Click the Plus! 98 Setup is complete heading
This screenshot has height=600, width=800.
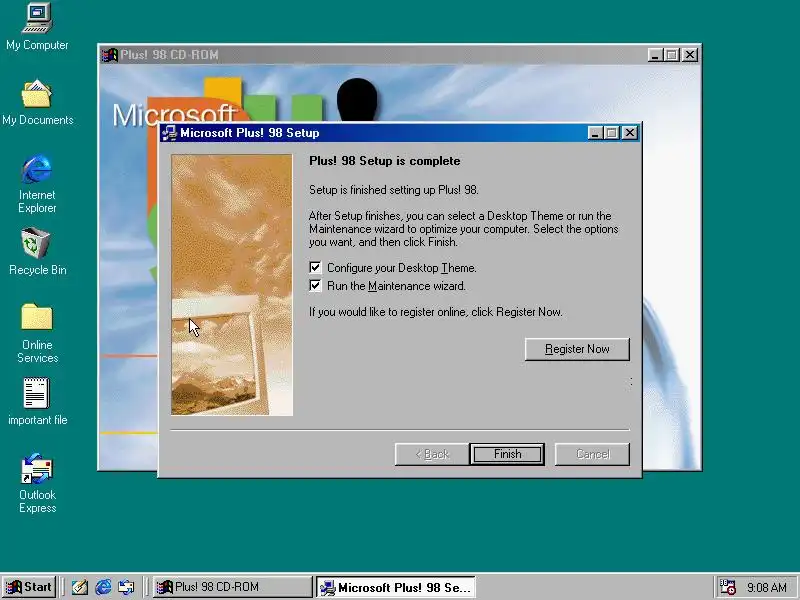point(385,161)
